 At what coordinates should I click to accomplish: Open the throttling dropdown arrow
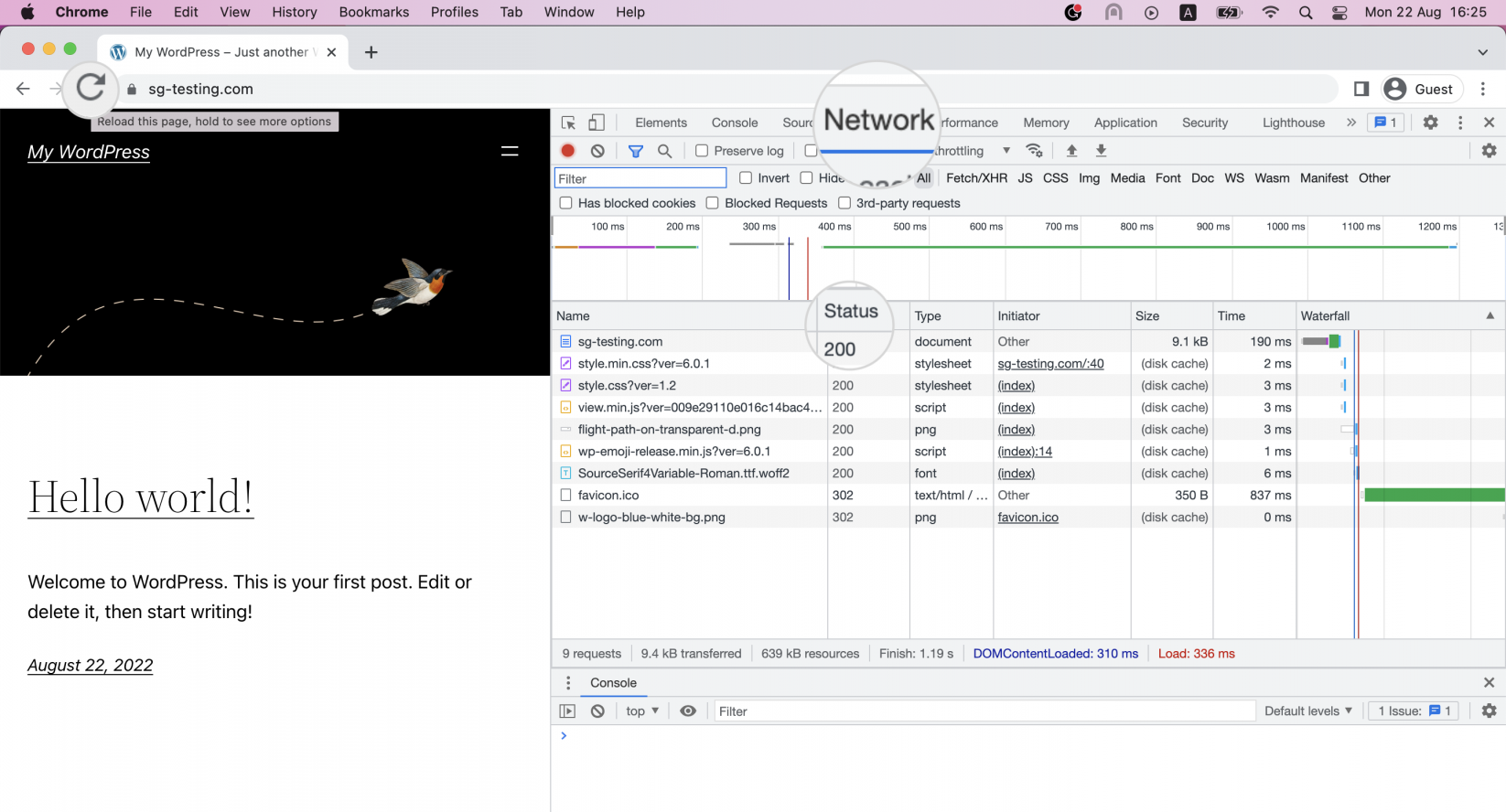point(1006,151)
